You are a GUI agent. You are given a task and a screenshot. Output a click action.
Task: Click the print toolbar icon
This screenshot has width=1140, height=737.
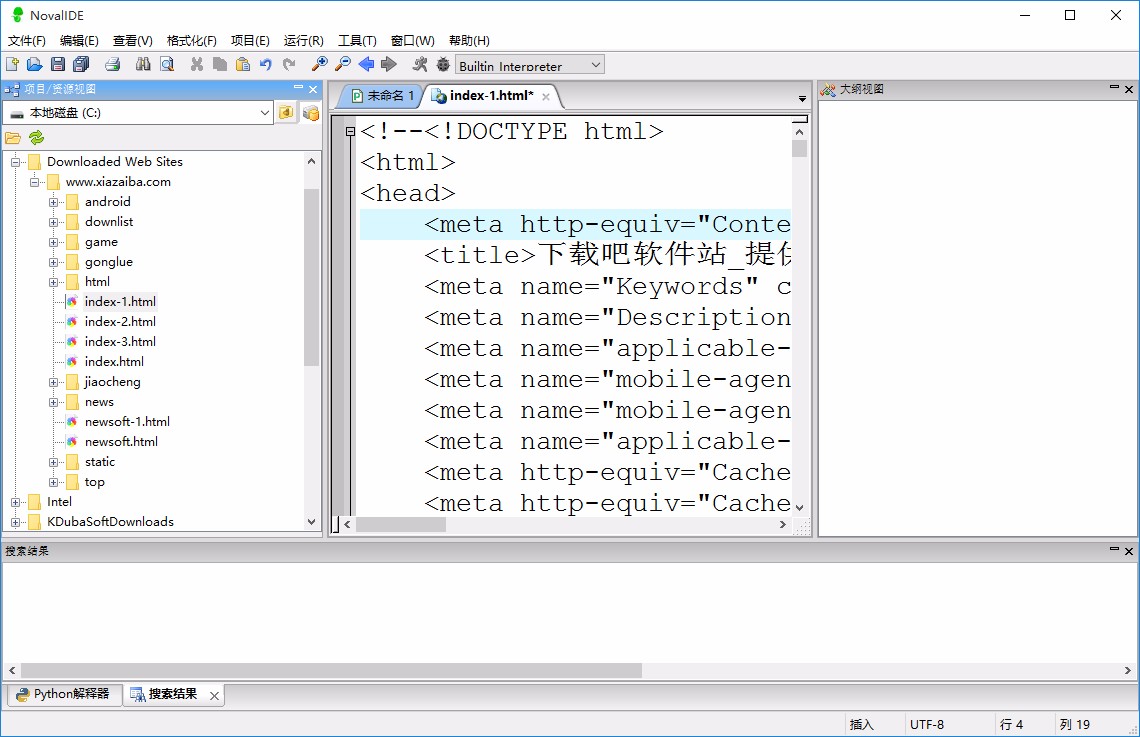pos(113,65)
